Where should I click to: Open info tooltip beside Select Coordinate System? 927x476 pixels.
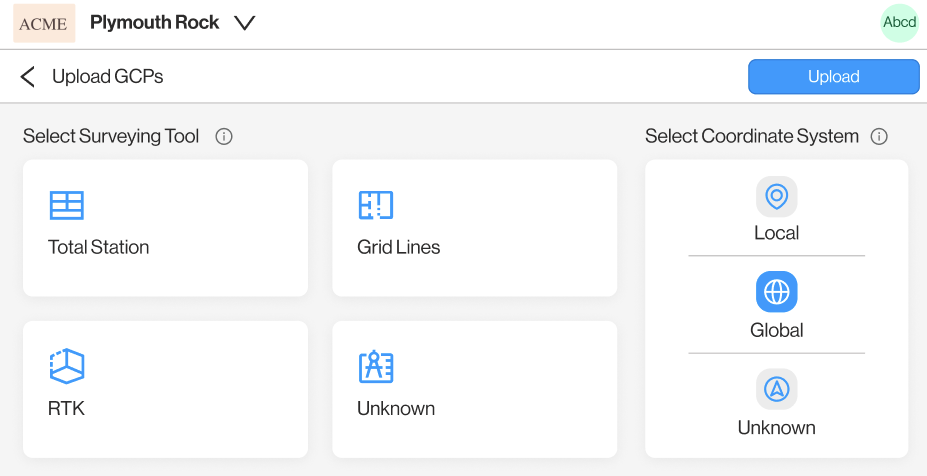pos(879,137)
